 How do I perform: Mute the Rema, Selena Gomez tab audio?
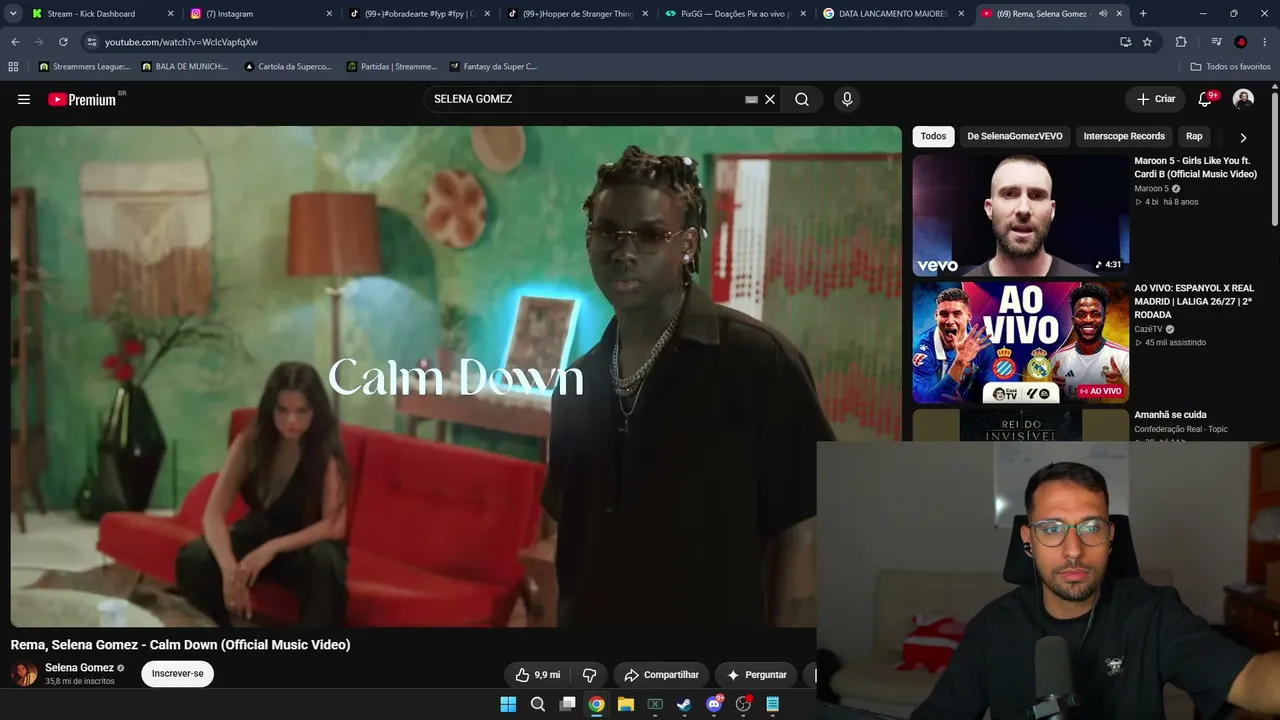[1103, 14]
